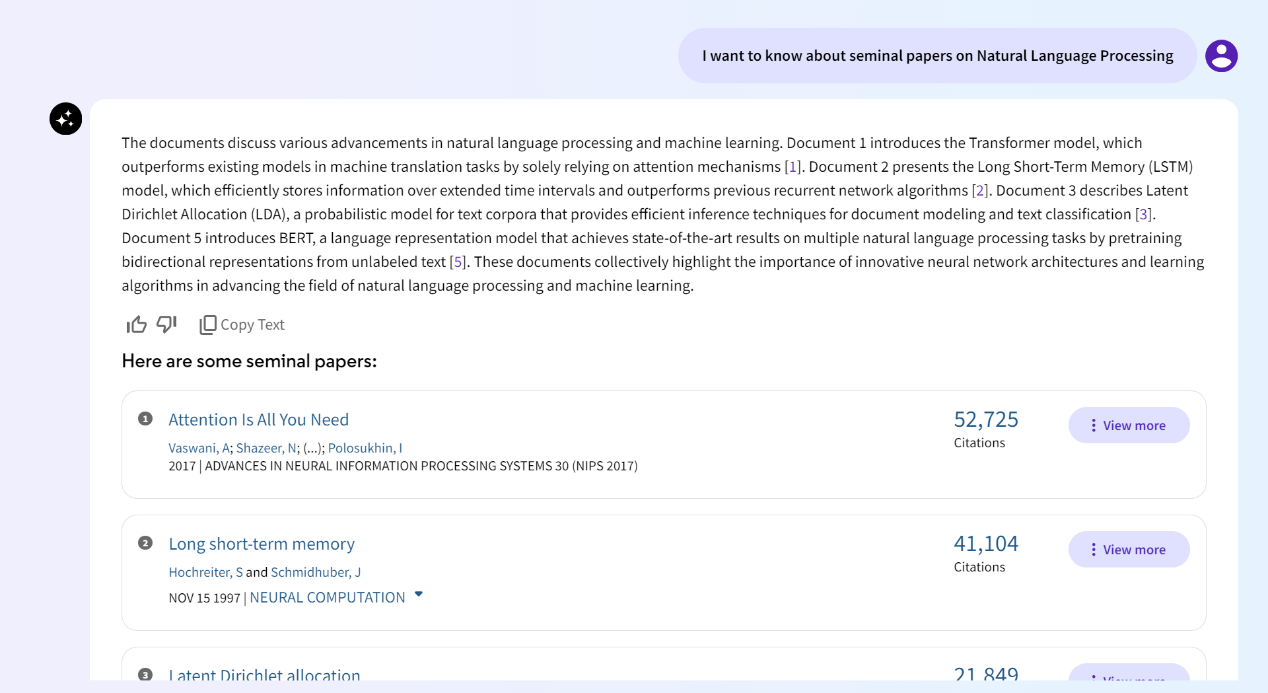
Task: Click the black AI sparkle assistant icon
Action: tap(66, 119)
